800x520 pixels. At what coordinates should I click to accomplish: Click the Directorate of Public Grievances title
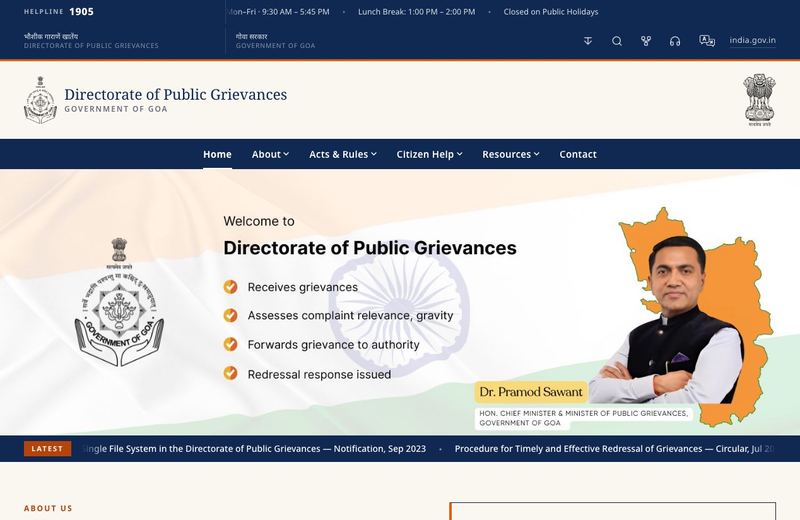coord(176,94)
